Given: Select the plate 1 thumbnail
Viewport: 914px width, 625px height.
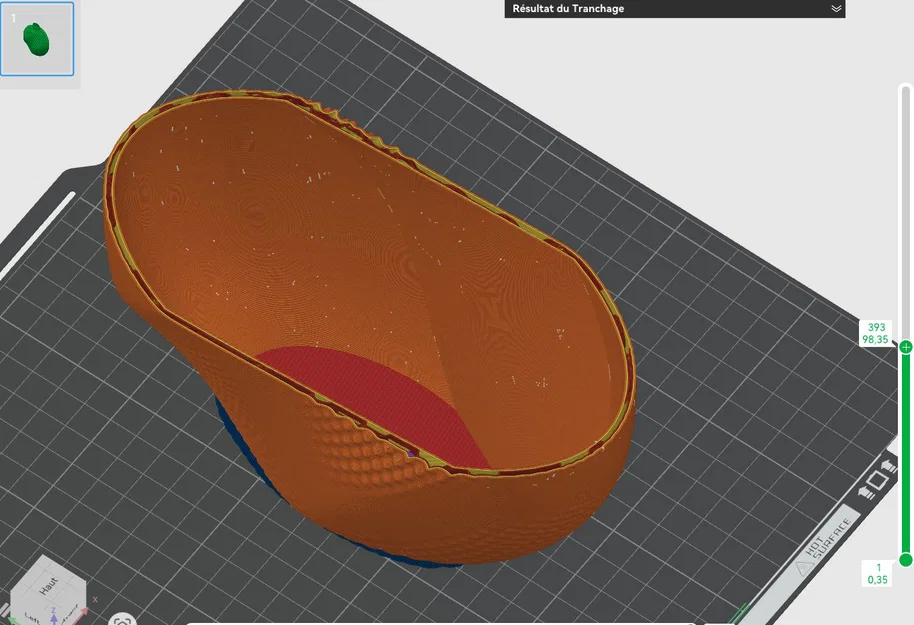Looking at the screenshot, I should (x=37, y=38).
